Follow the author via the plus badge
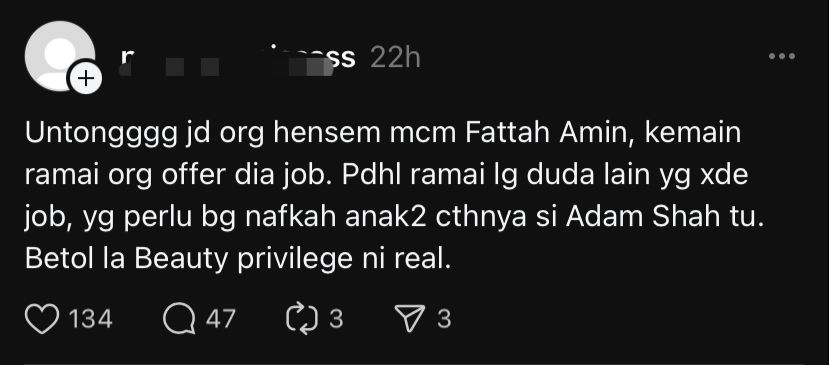 pos(85,79)
